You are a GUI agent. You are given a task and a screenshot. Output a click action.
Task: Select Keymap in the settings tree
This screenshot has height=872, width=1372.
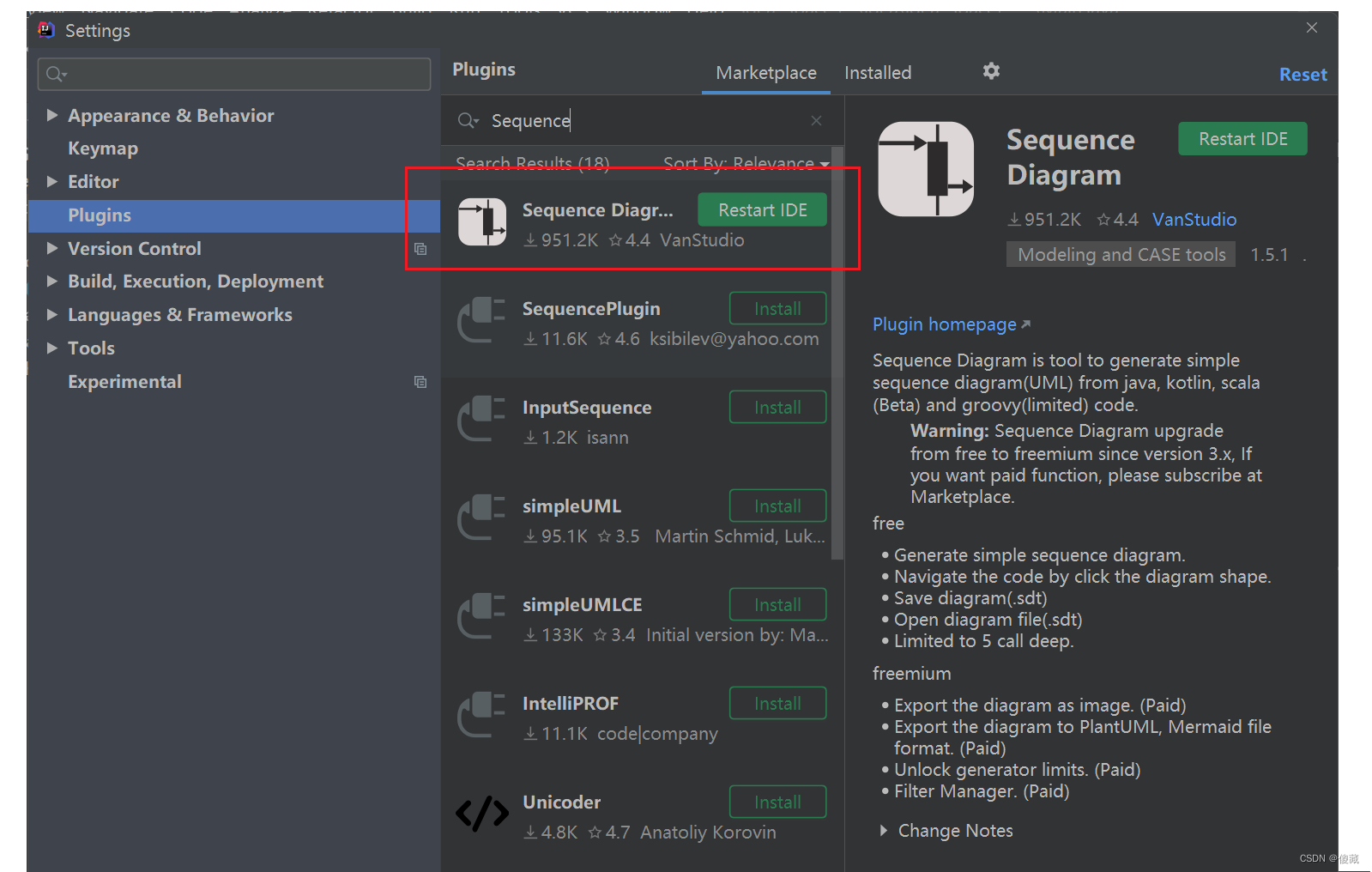pyautogui.click(x=103, y=148)
